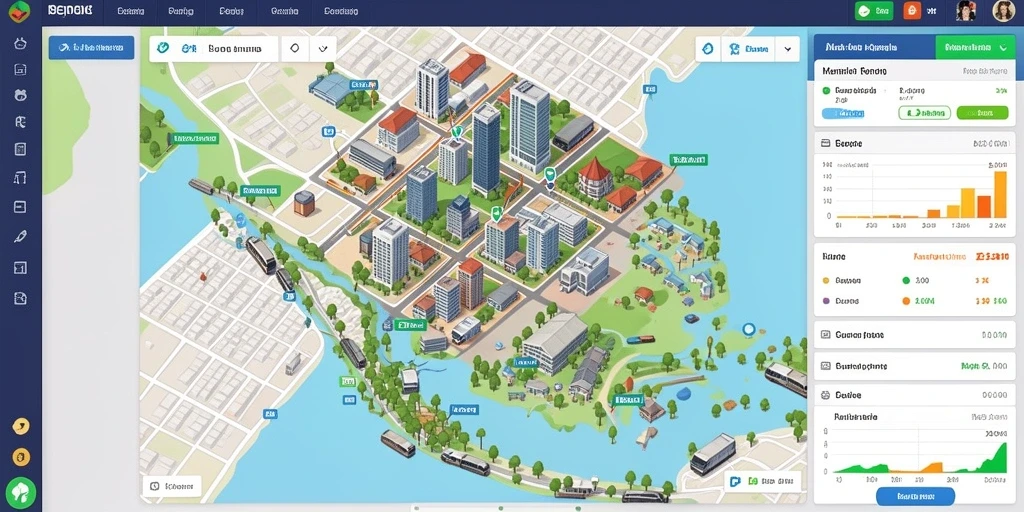Screen dimensions: 1024x512
Task: Click the solid green button in first card
Action: point(982,113)
